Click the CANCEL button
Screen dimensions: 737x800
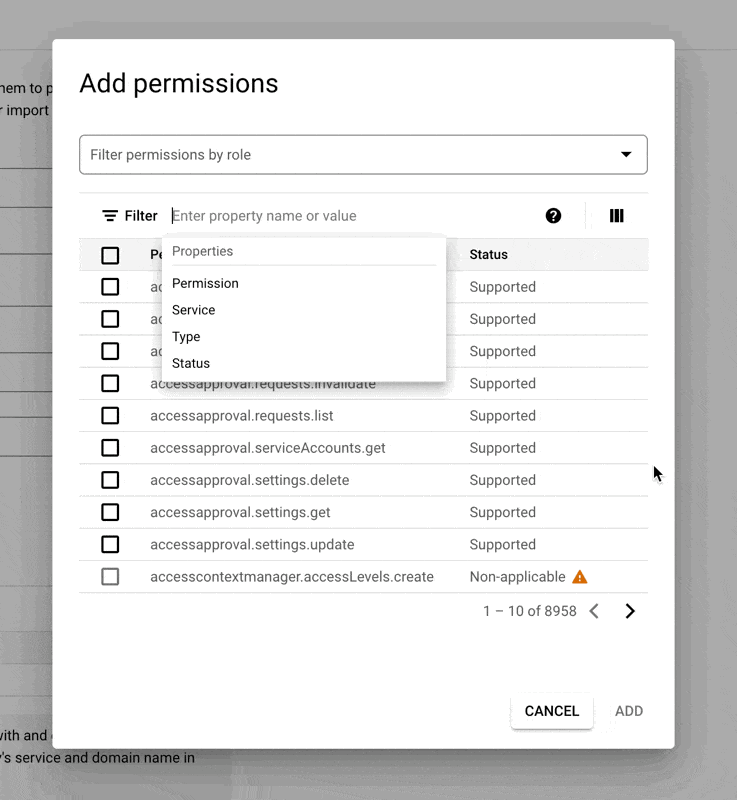pos(552,711)
